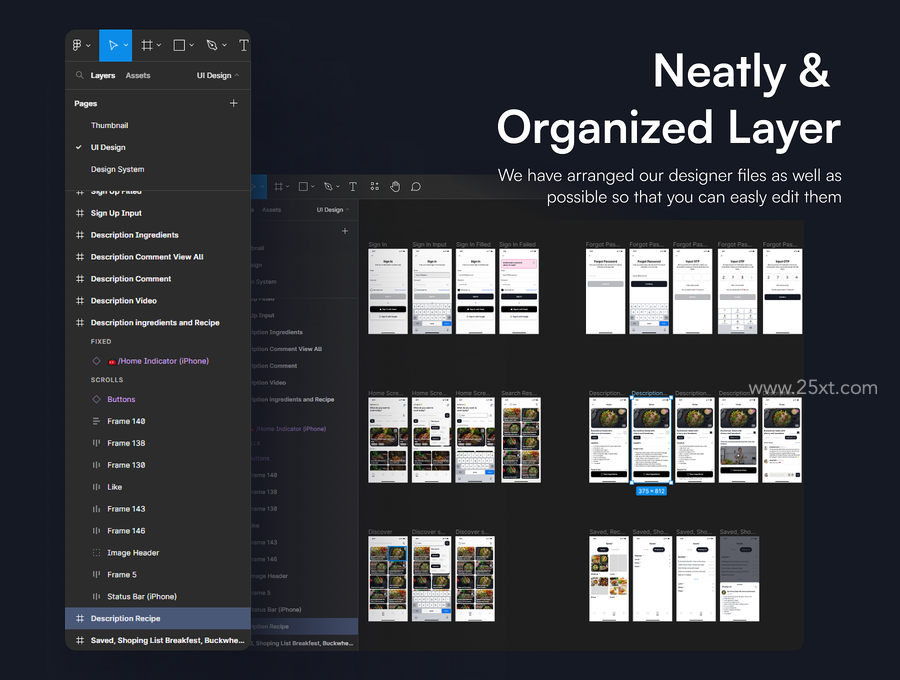Click the first Discover frame thumbnail on canvas
This screenshot has height=680, width=900.
click(388, 578)
